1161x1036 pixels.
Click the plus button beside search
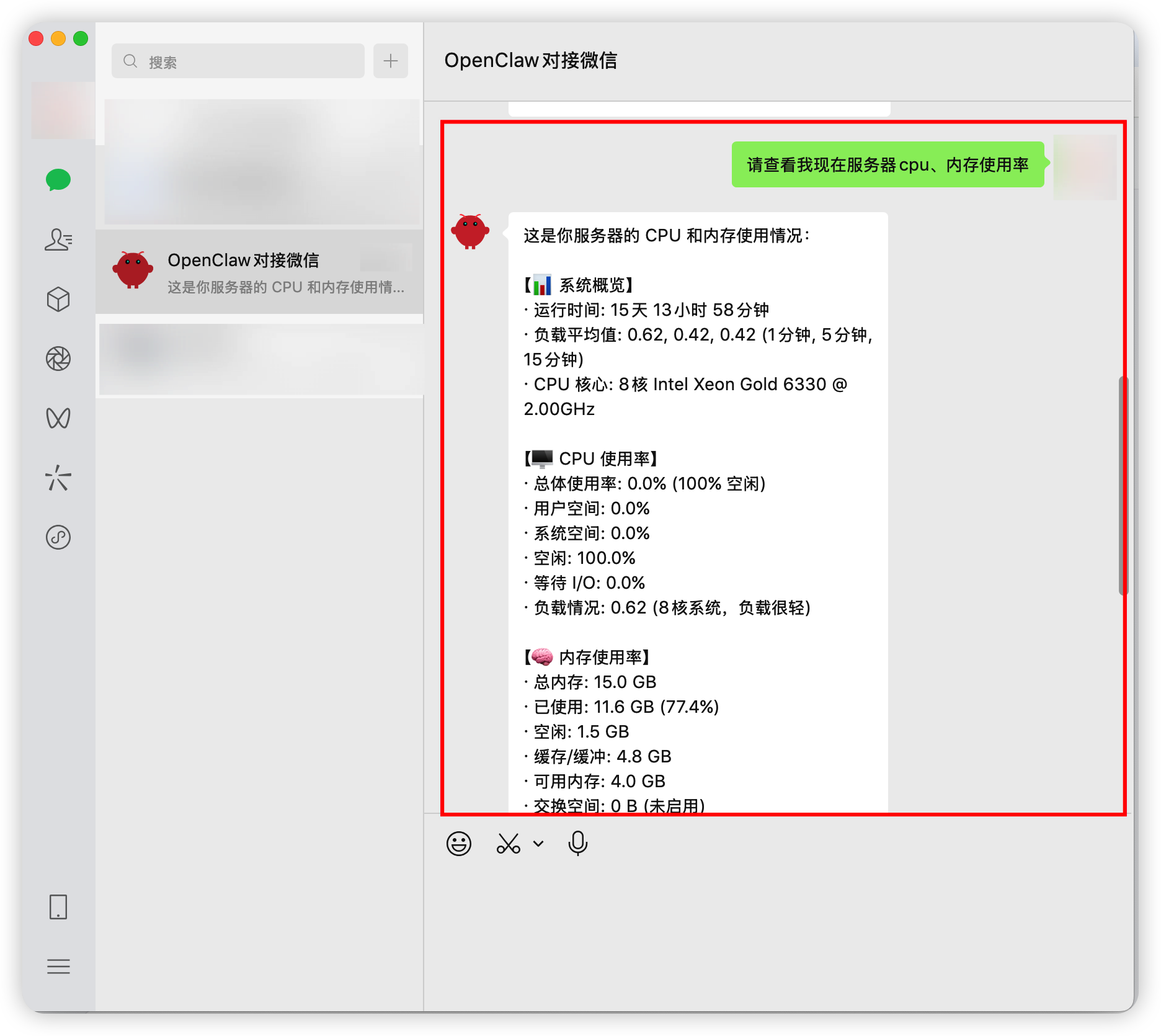[391, 61]
